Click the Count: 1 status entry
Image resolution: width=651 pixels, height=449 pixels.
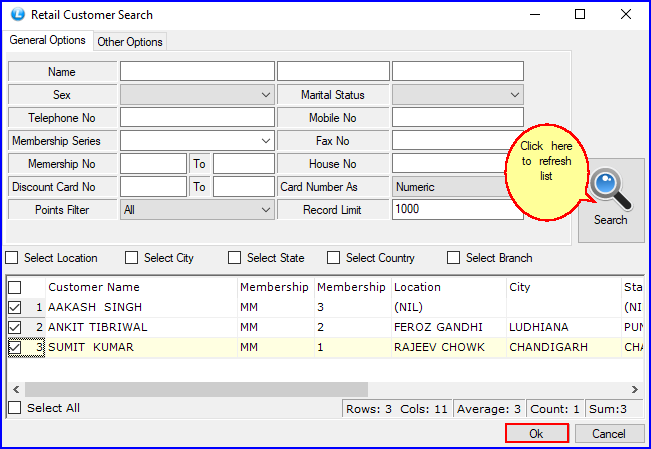(x=555, y=409)
